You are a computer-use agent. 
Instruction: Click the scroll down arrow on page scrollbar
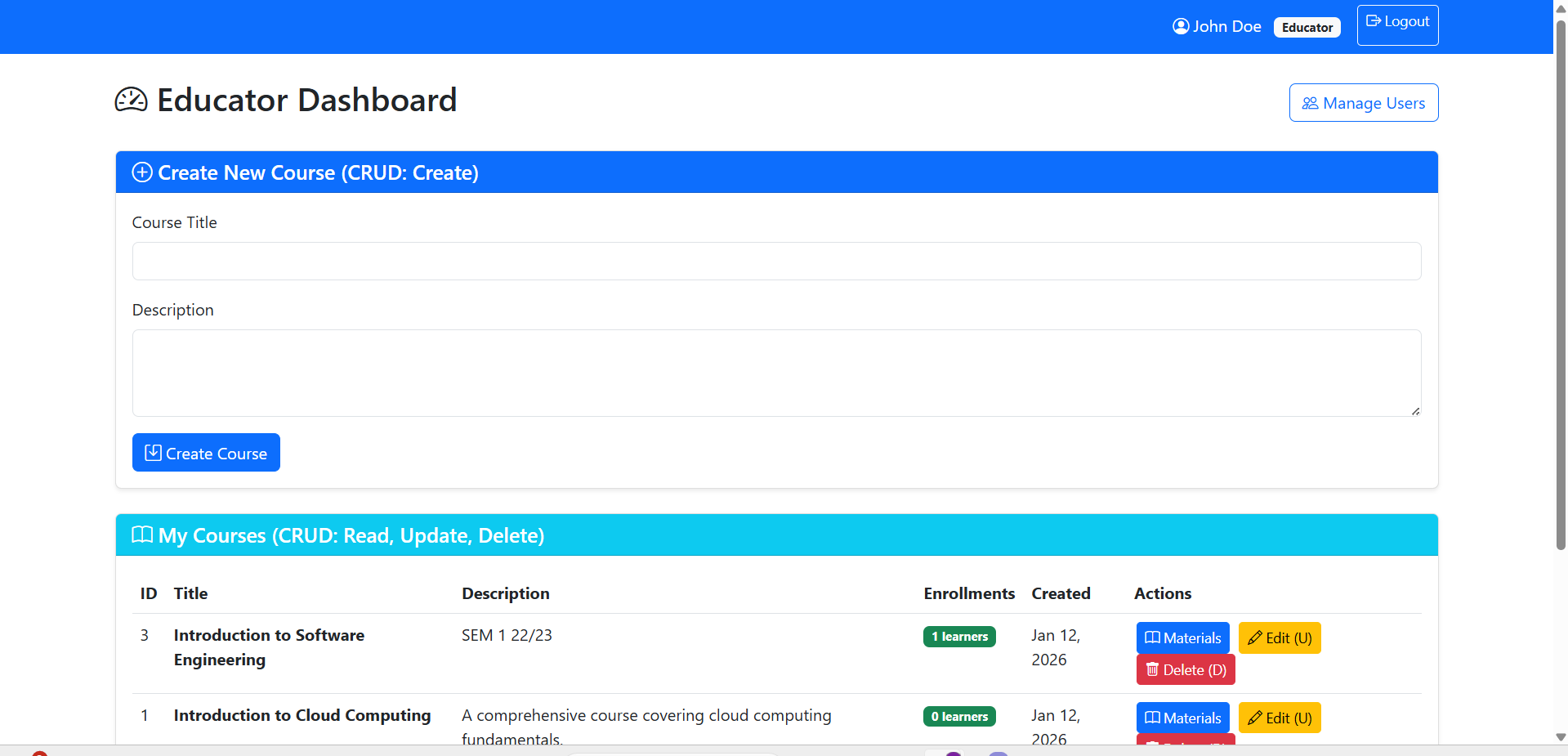(1561, 736)
